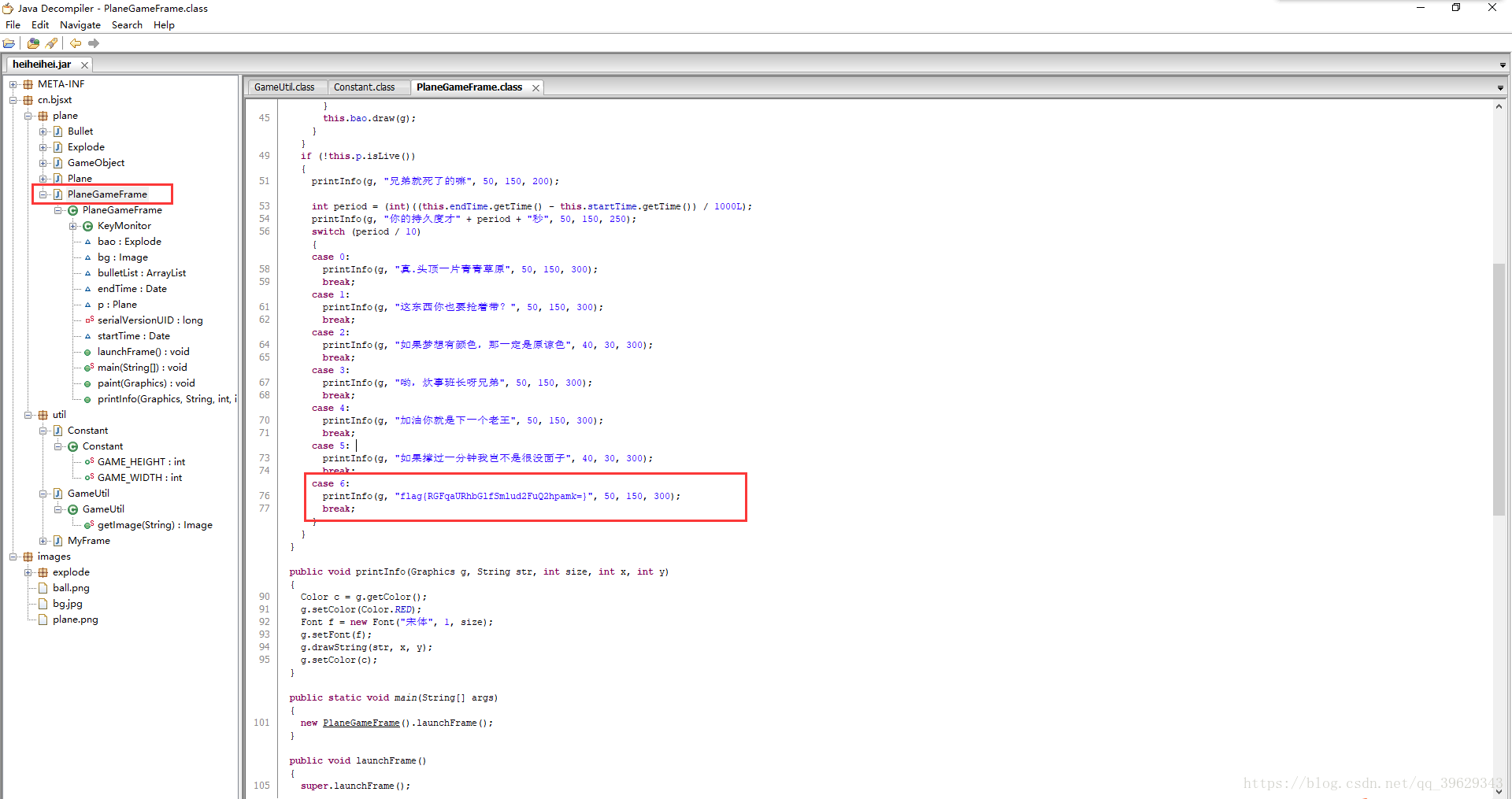Screen dimensions: 1512x799
Task: Select the 'bao : Explode' field
Action: (x=129, y=242)
